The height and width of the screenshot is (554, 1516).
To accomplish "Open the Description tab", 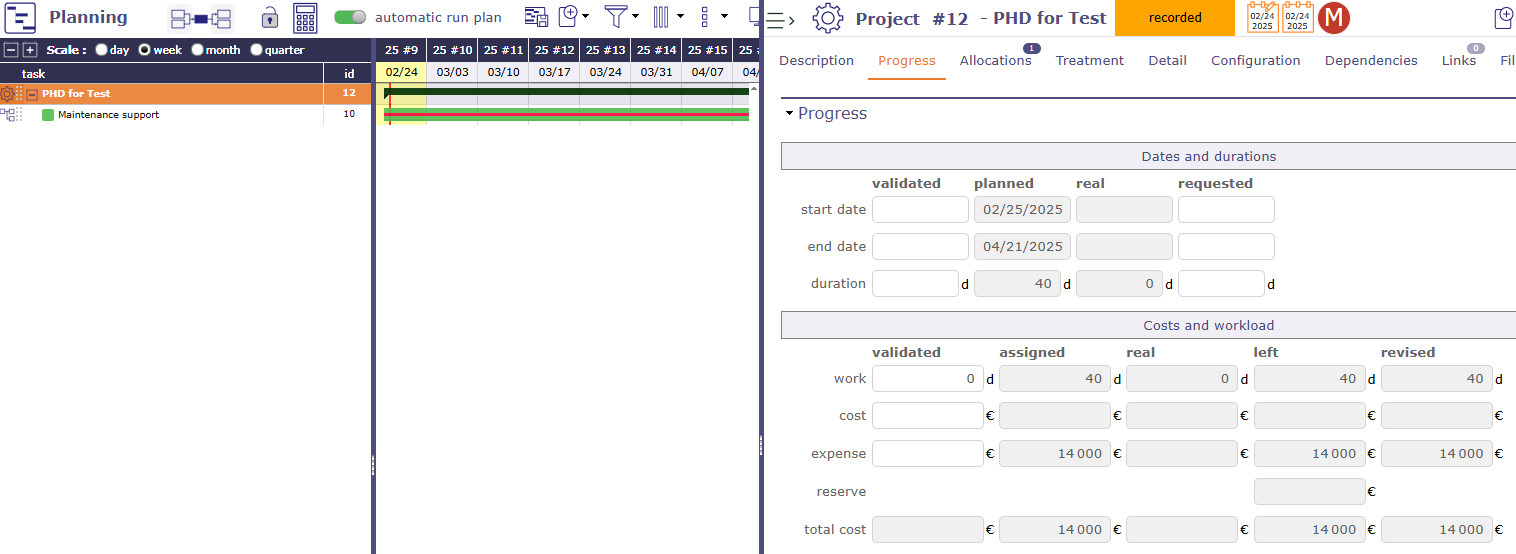I will coord(816,61).
